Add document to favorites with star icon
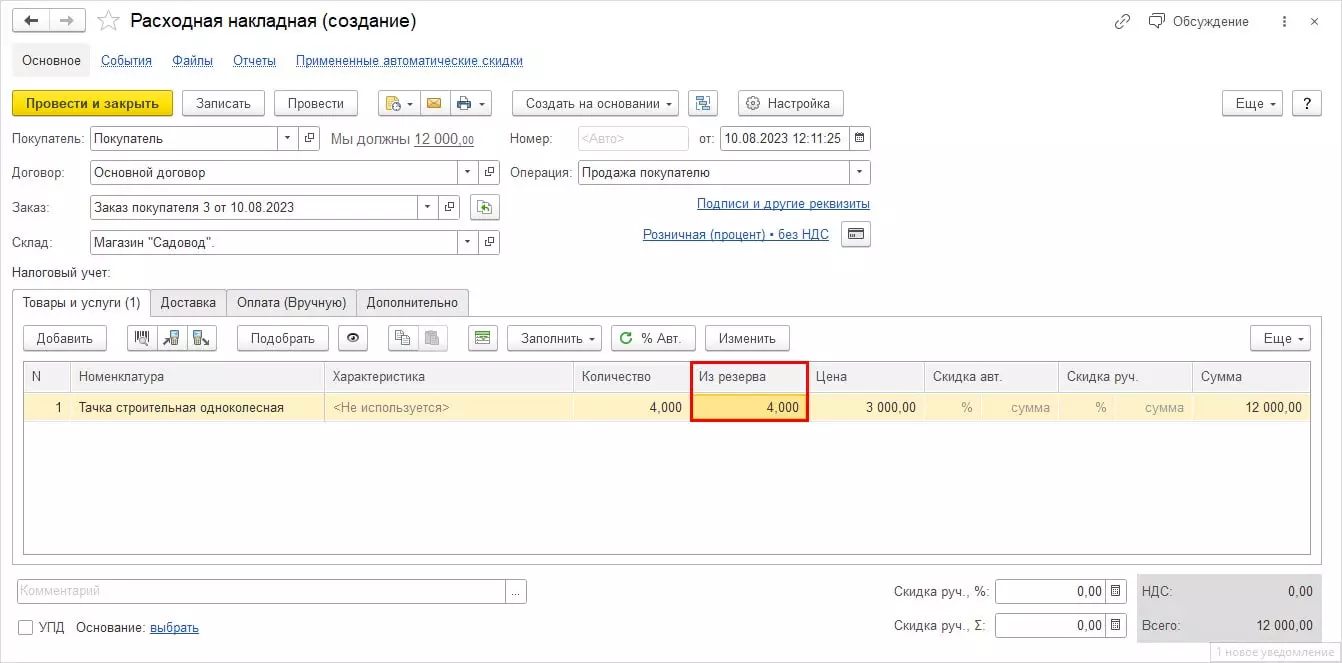This screenshot has height=663, width=1342. point(110,21)
